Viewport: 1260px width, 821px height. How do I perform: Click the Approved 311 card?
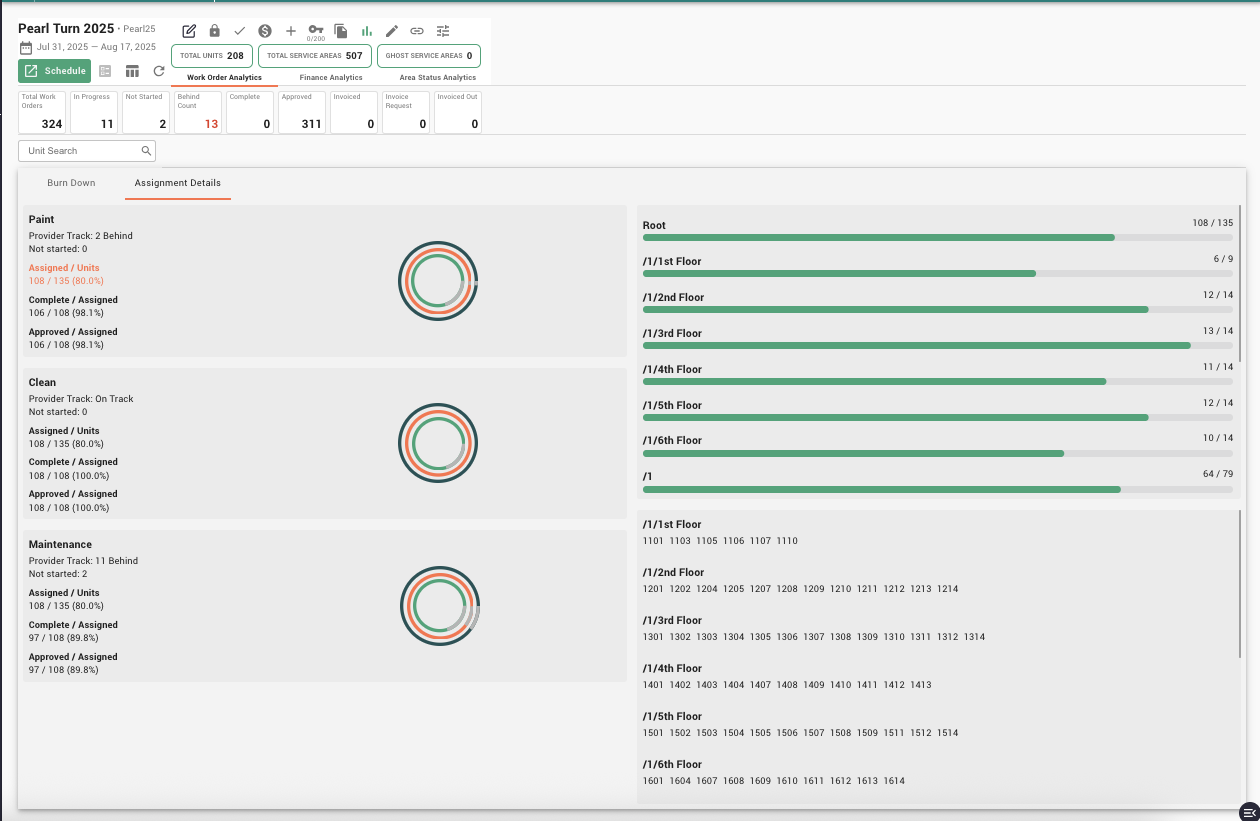pyautogui.click(x=302, y=112)
